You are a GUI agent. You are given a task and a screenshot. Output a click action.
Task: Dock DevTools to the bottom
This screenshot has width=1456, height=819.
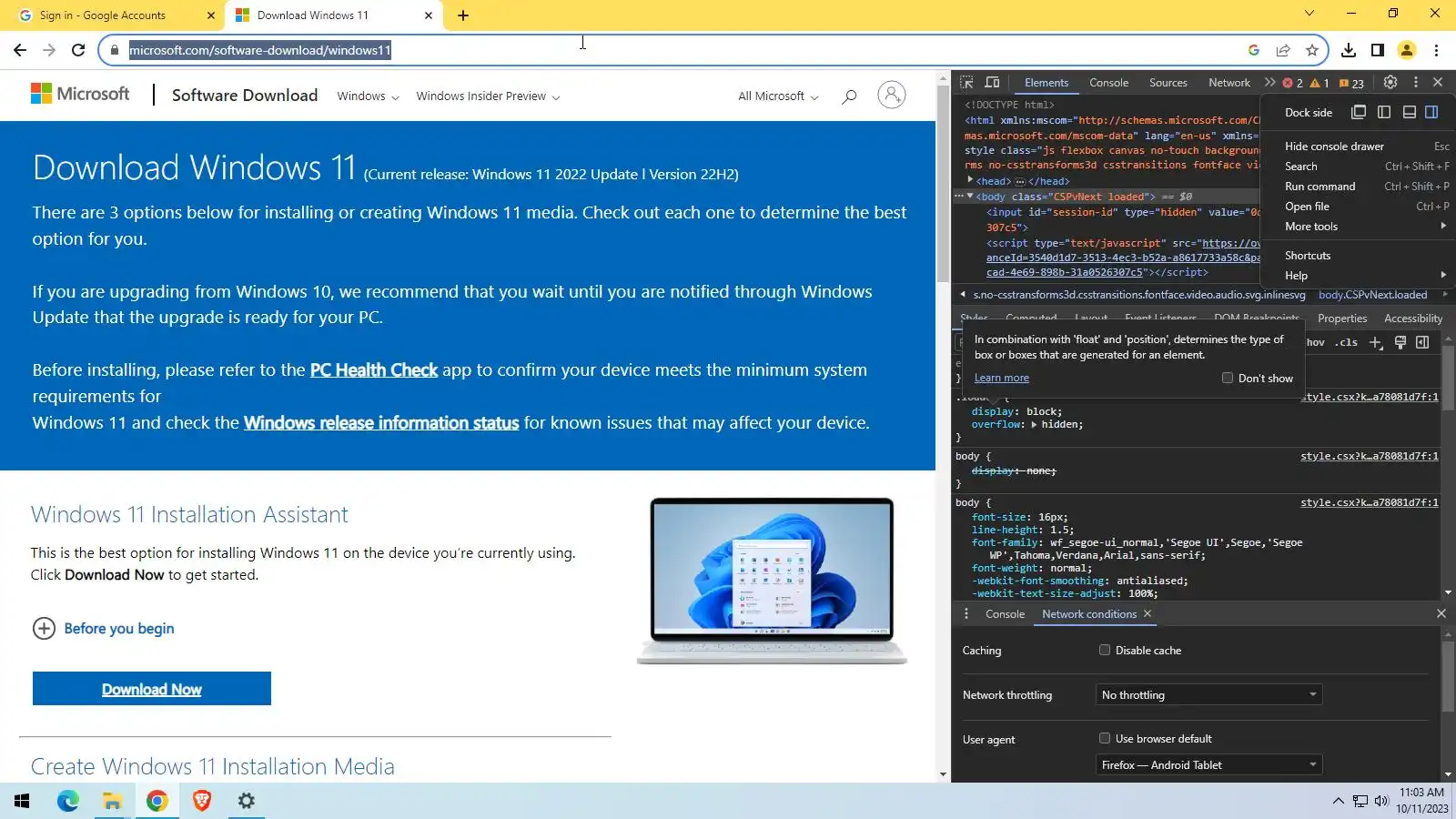[x=1409, y=112]
